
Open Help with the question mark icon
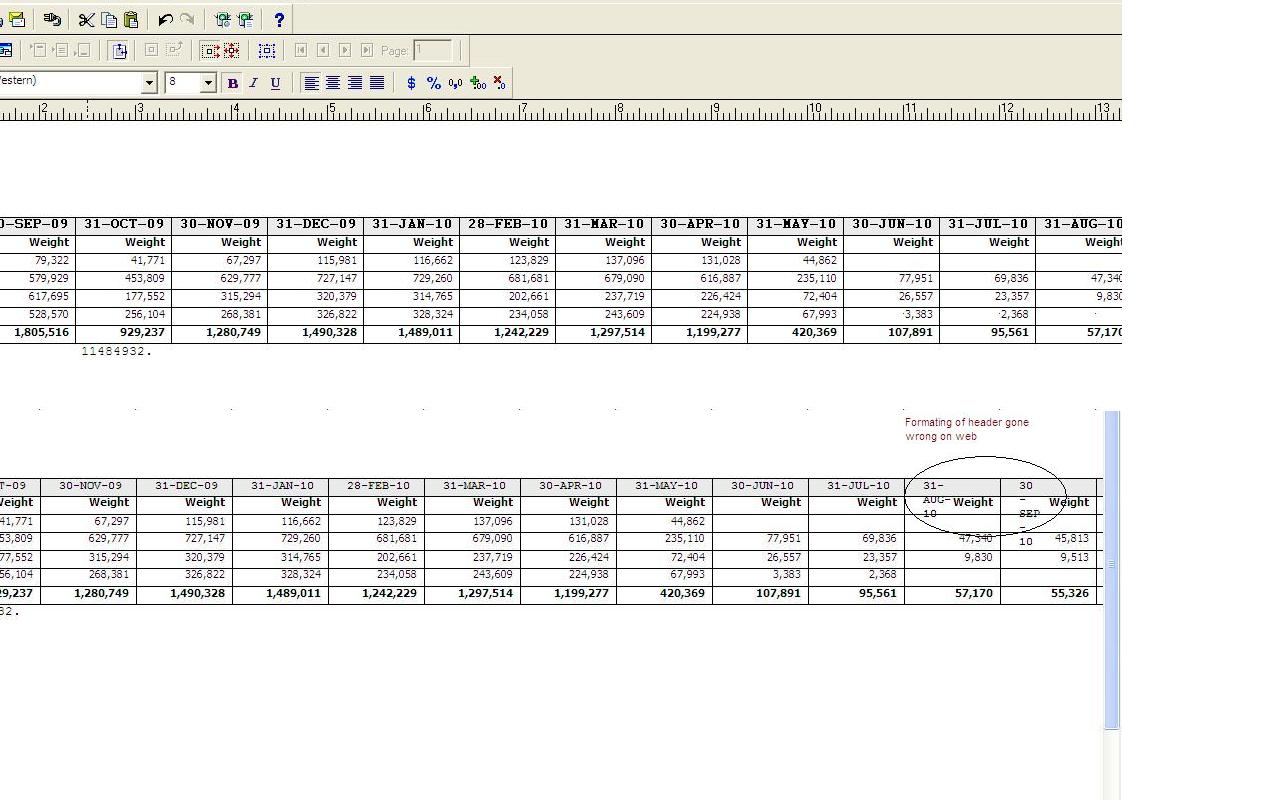coord(279,19)
